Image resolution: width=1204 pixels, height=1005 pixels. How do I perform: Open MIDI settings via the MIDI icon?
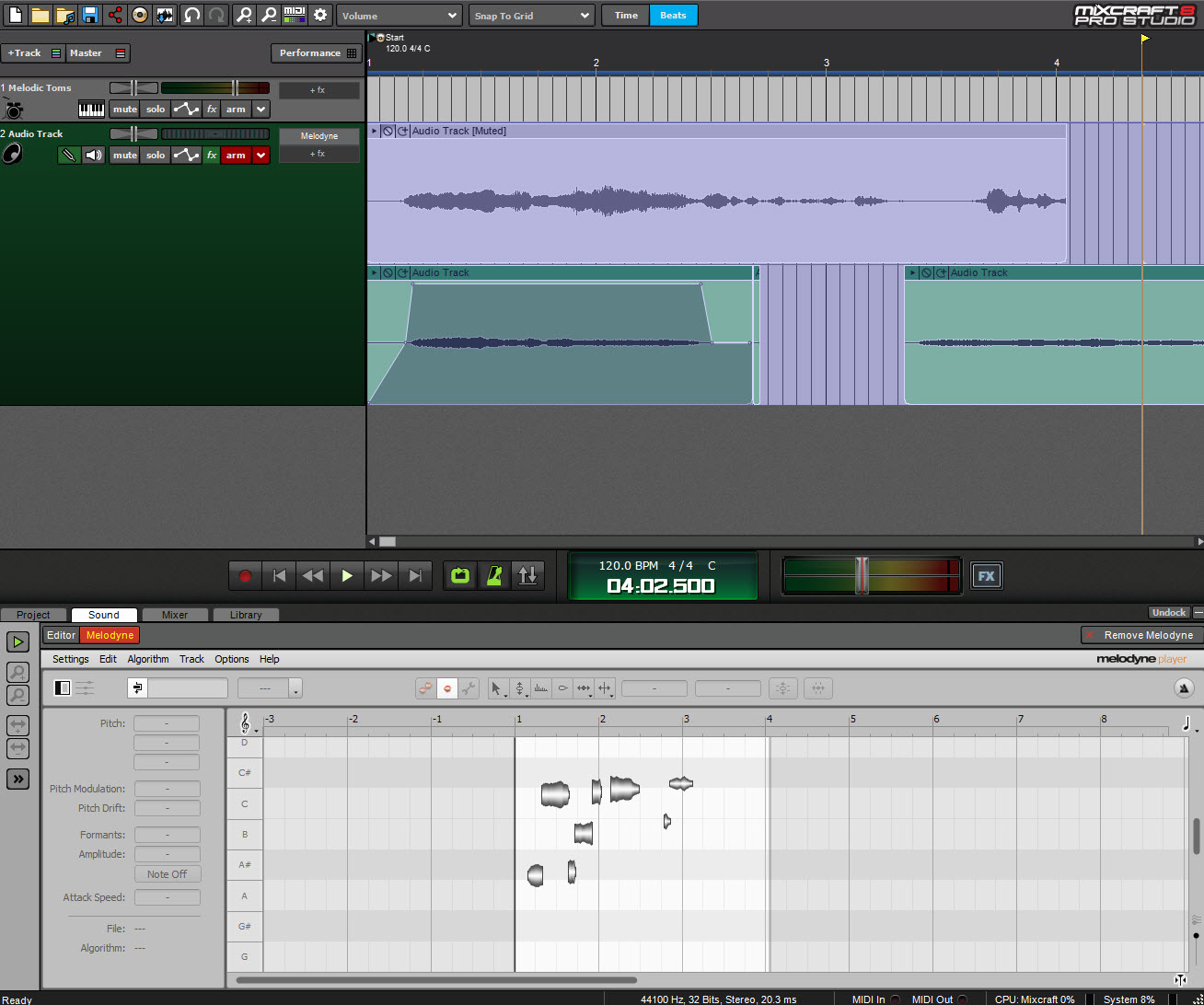(295, 15)
